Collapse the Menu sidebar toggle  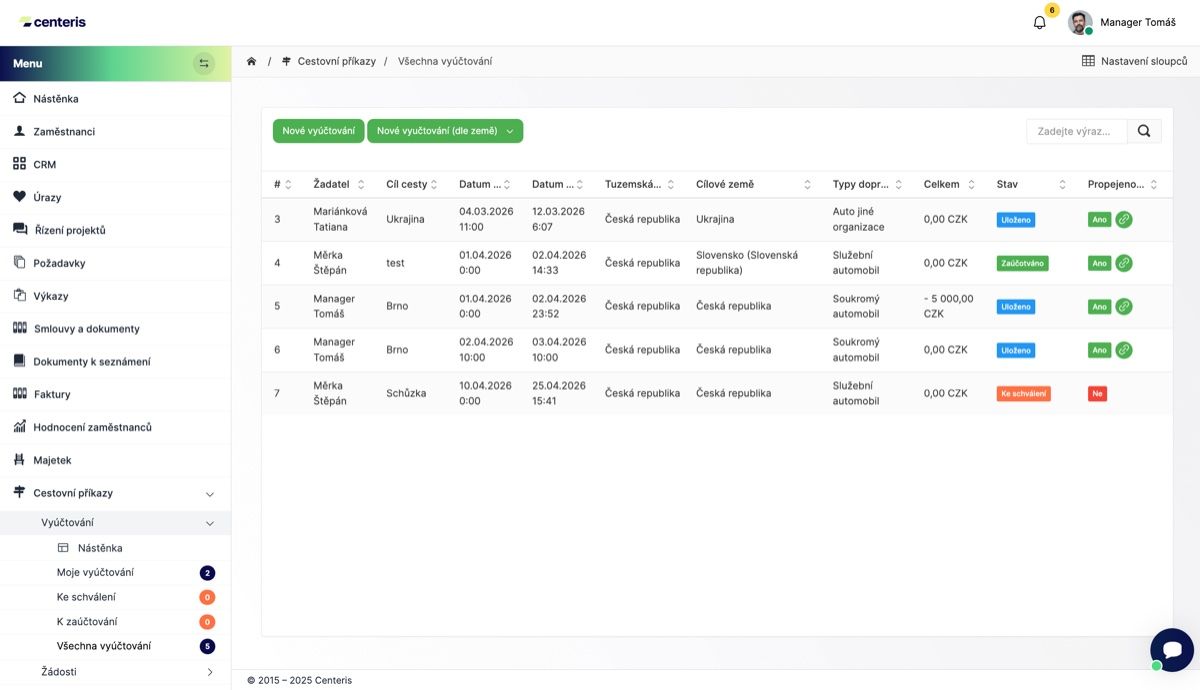coord(204,63)
